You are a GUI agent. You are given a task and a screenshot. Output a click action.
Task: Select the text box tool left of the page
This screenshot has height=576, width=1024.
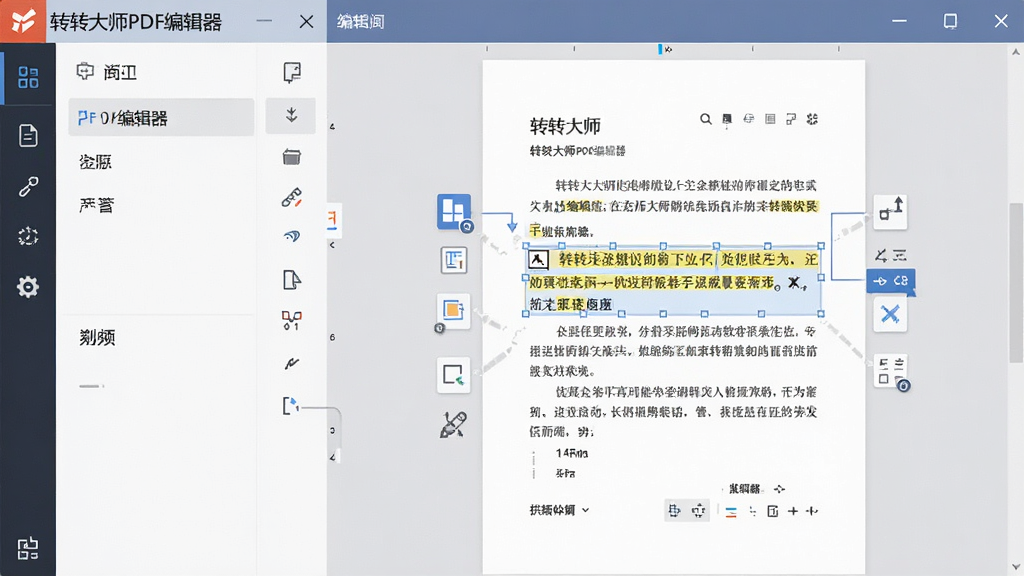coord(454,260)
